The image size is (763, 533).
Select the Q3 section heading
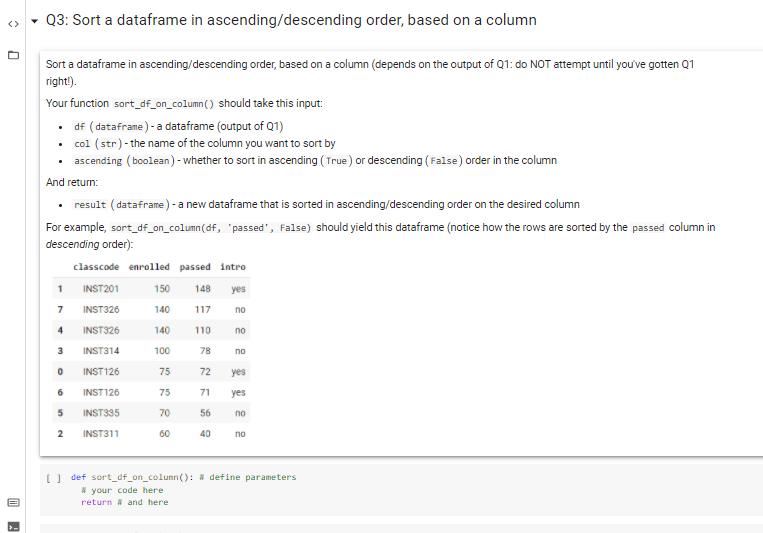[x=291, y=20]
